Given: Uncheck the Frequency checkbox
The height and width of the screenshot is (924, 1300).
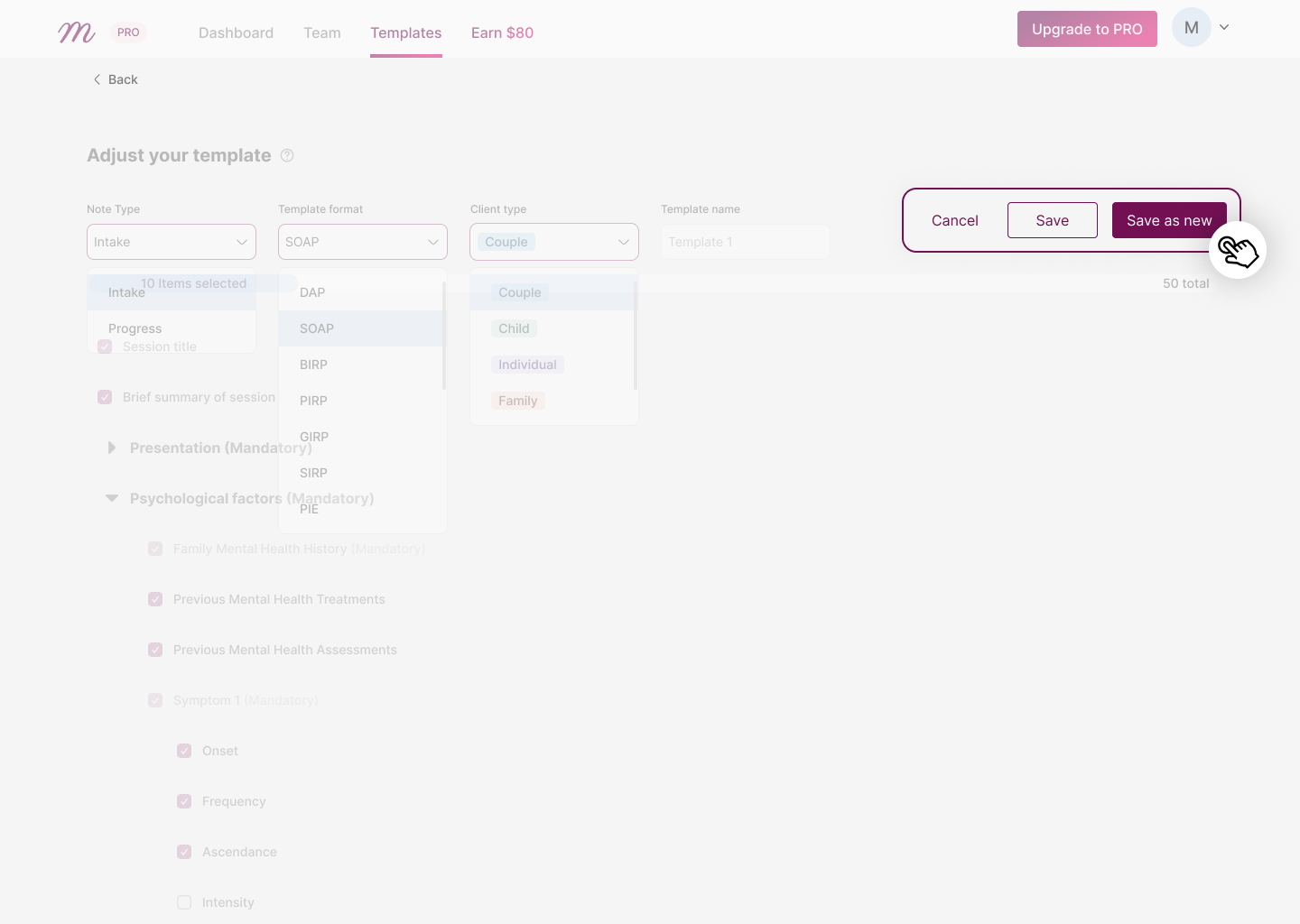Looking at the screenshot, I should pyautogui.click(x=184, y=801).
